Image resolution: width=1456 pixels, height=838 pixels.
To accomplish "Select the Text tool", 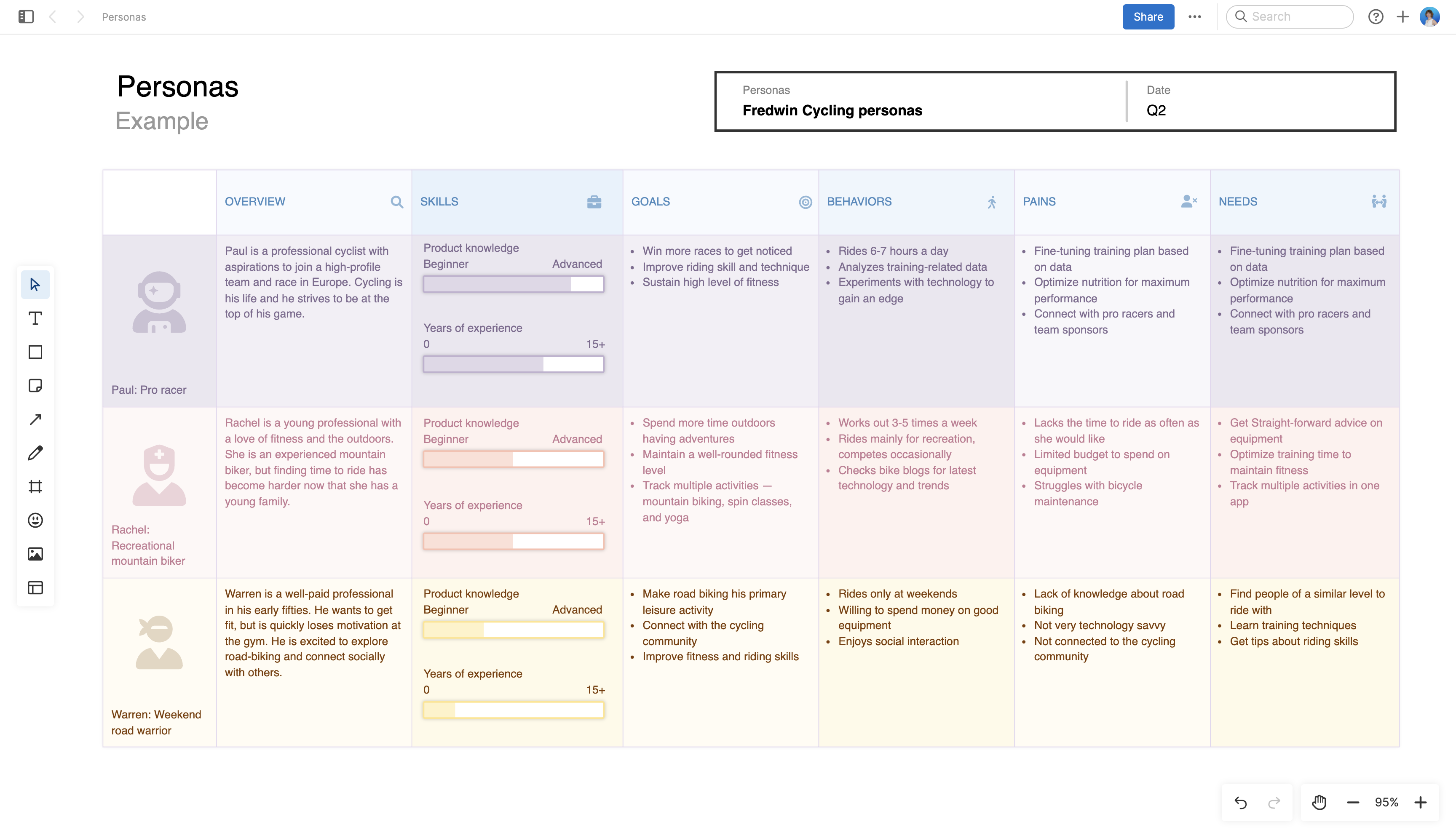I will point(35,318).
